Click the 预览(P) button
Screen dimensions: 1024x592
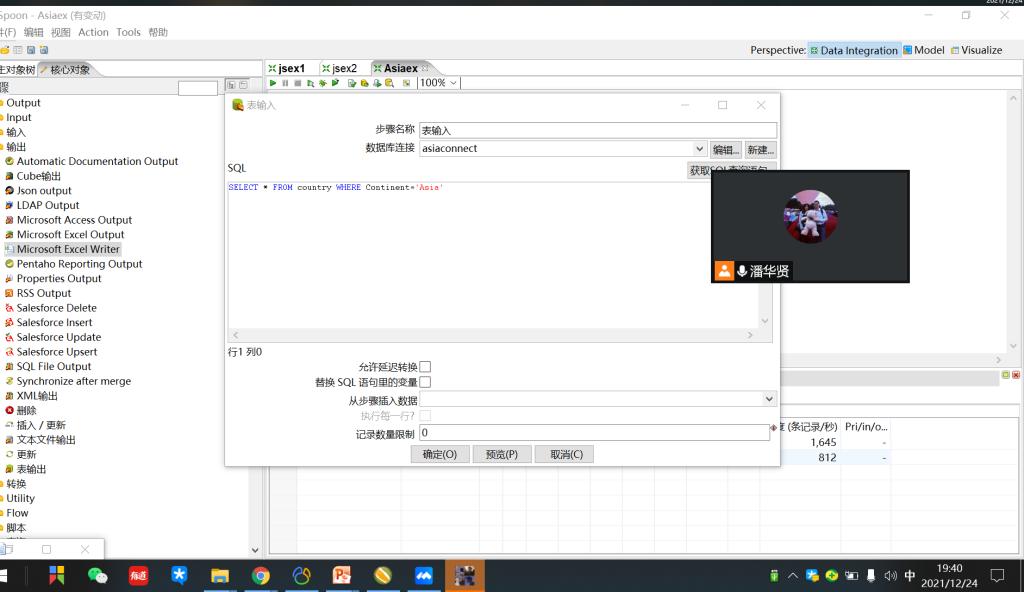coord(502,454)
